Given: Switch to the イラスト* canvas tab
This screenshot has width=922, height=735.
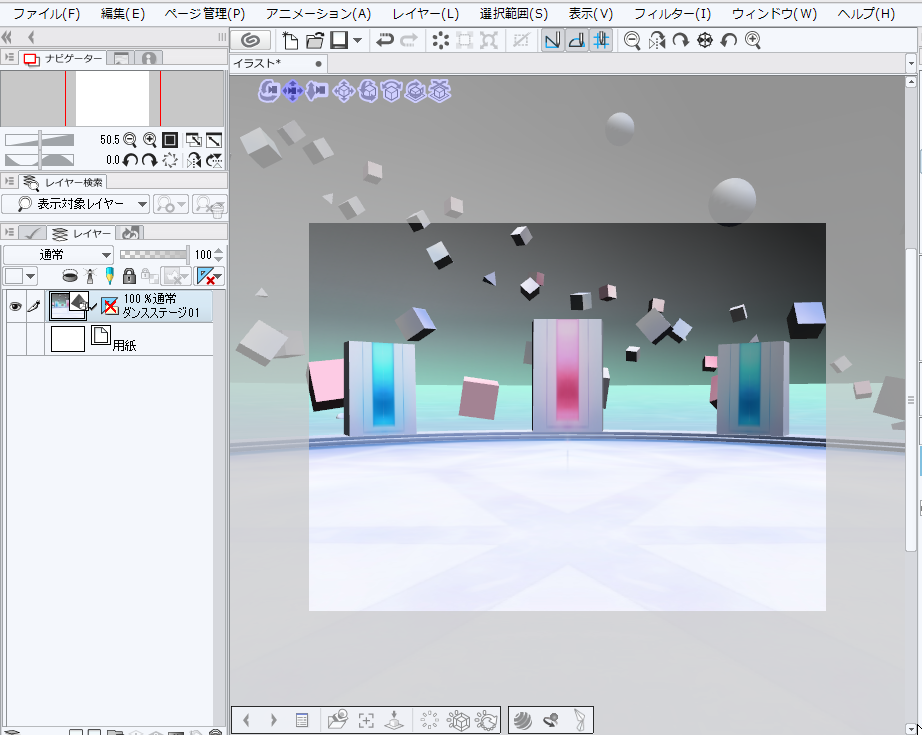Looking at the screenshot, I should [258, 63].
